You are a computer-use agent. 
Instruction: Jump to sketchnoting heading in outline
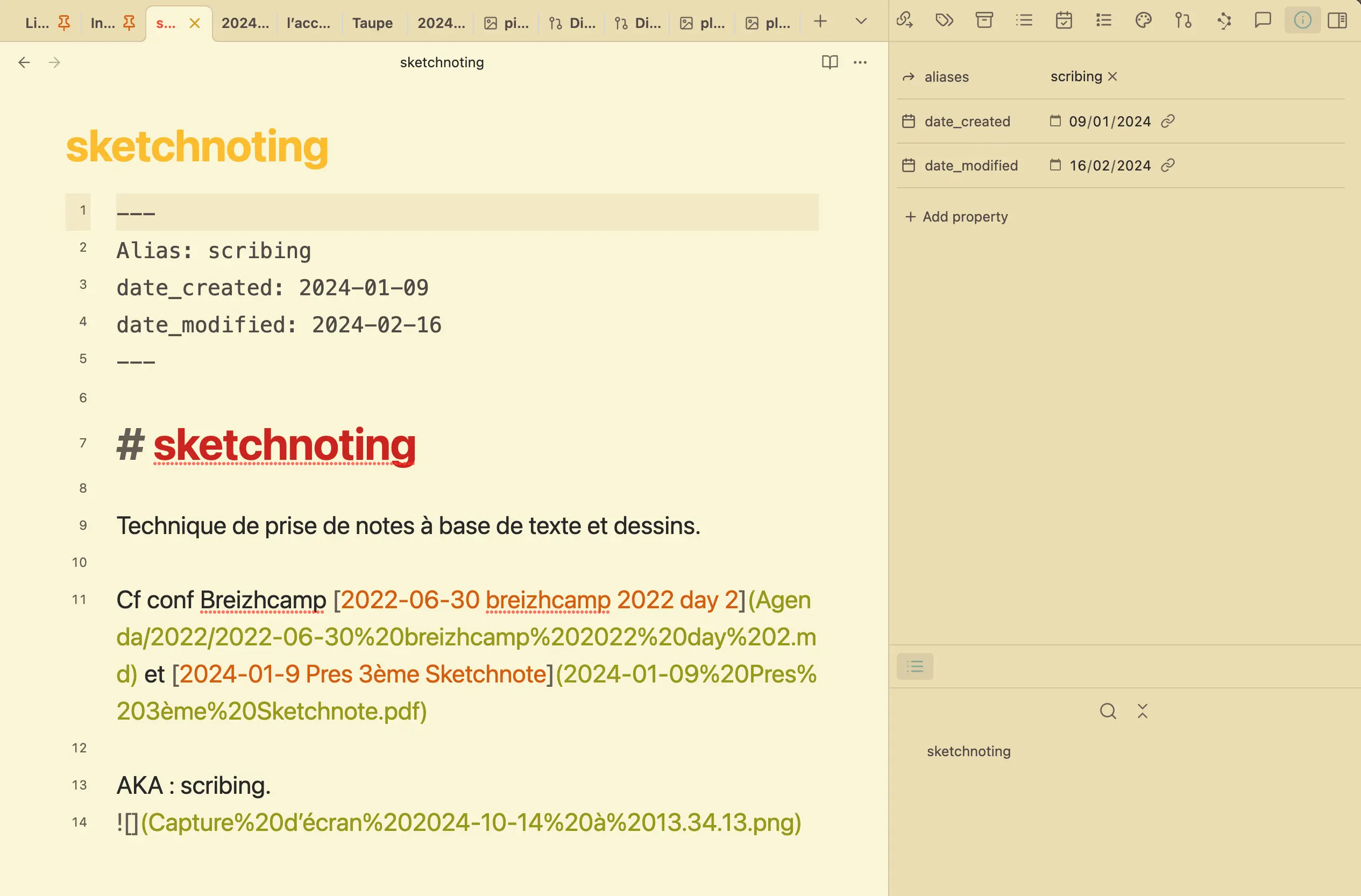coord(968,751)
